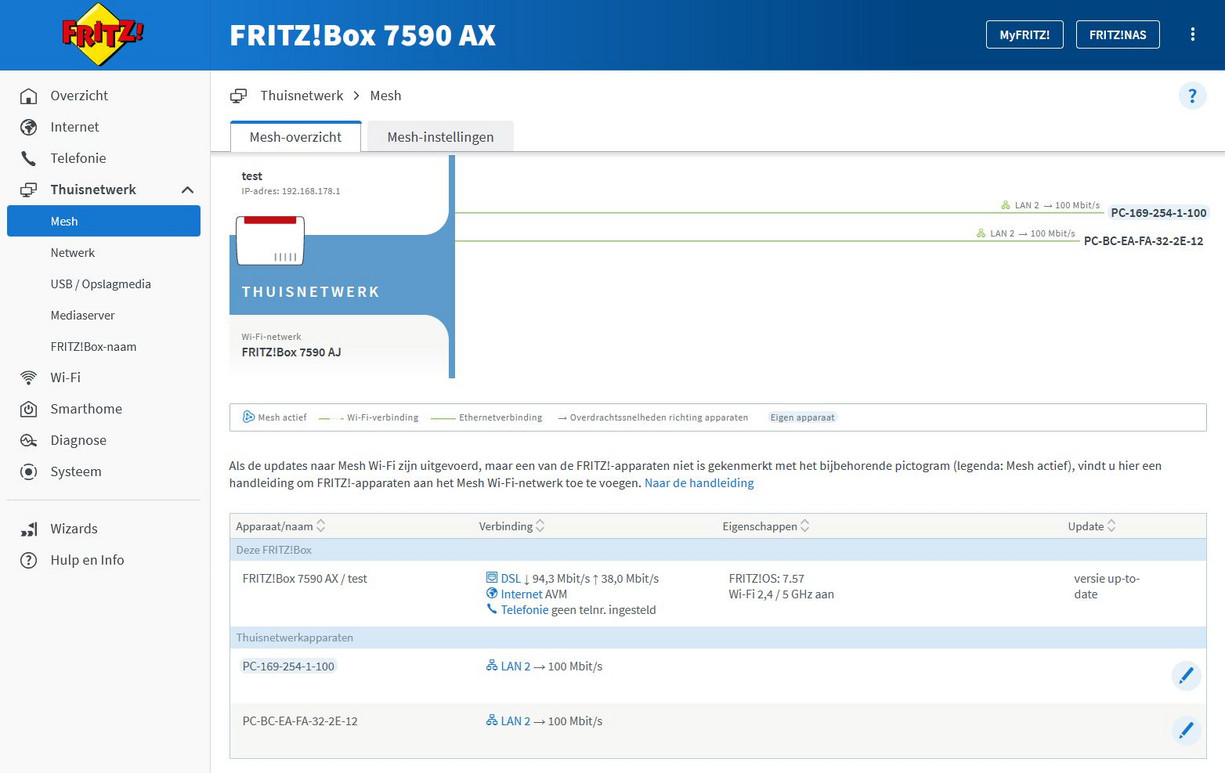This screenshot has width=1225, height=773.
Task: Collapse the Thuisnetwerk menu chevron
Action: click(x=187, y=190)
